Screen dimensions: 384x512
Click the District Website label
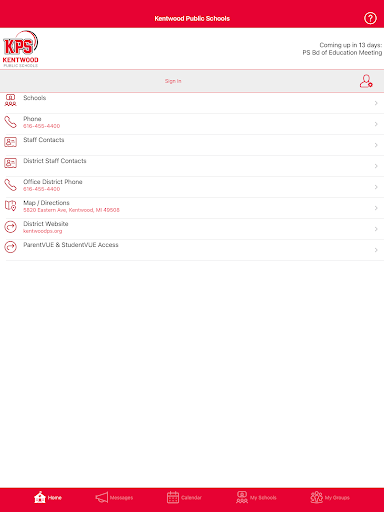(46, 224)
